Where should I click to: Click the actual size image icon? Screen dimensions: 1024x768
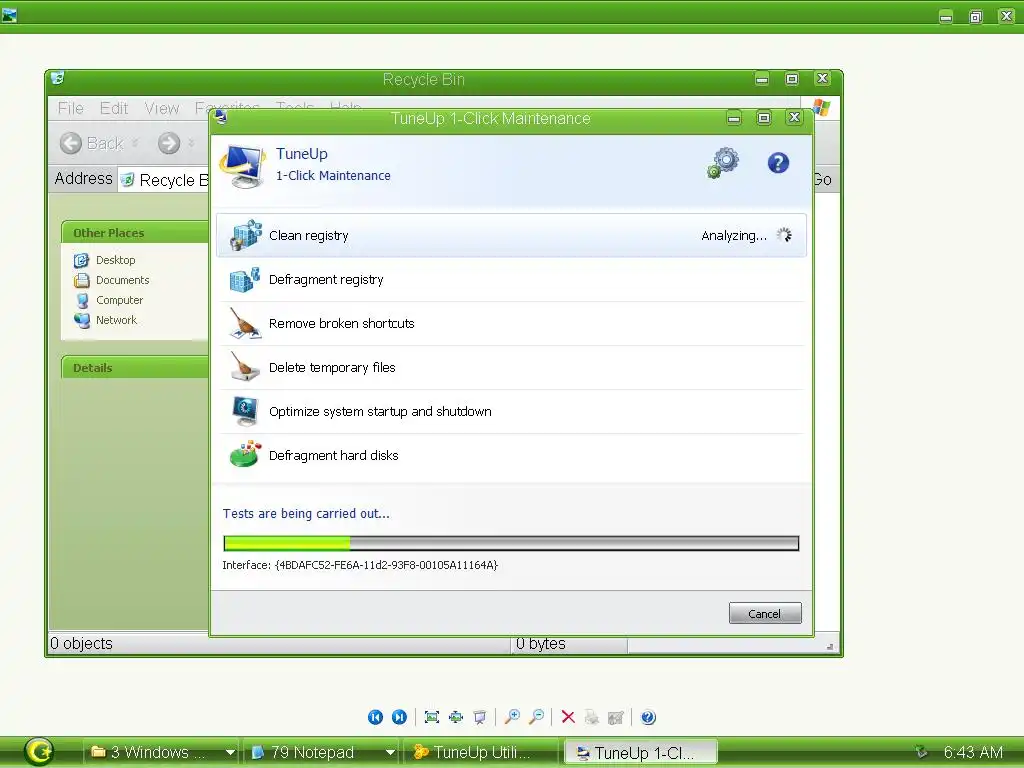tap(456, 717)
